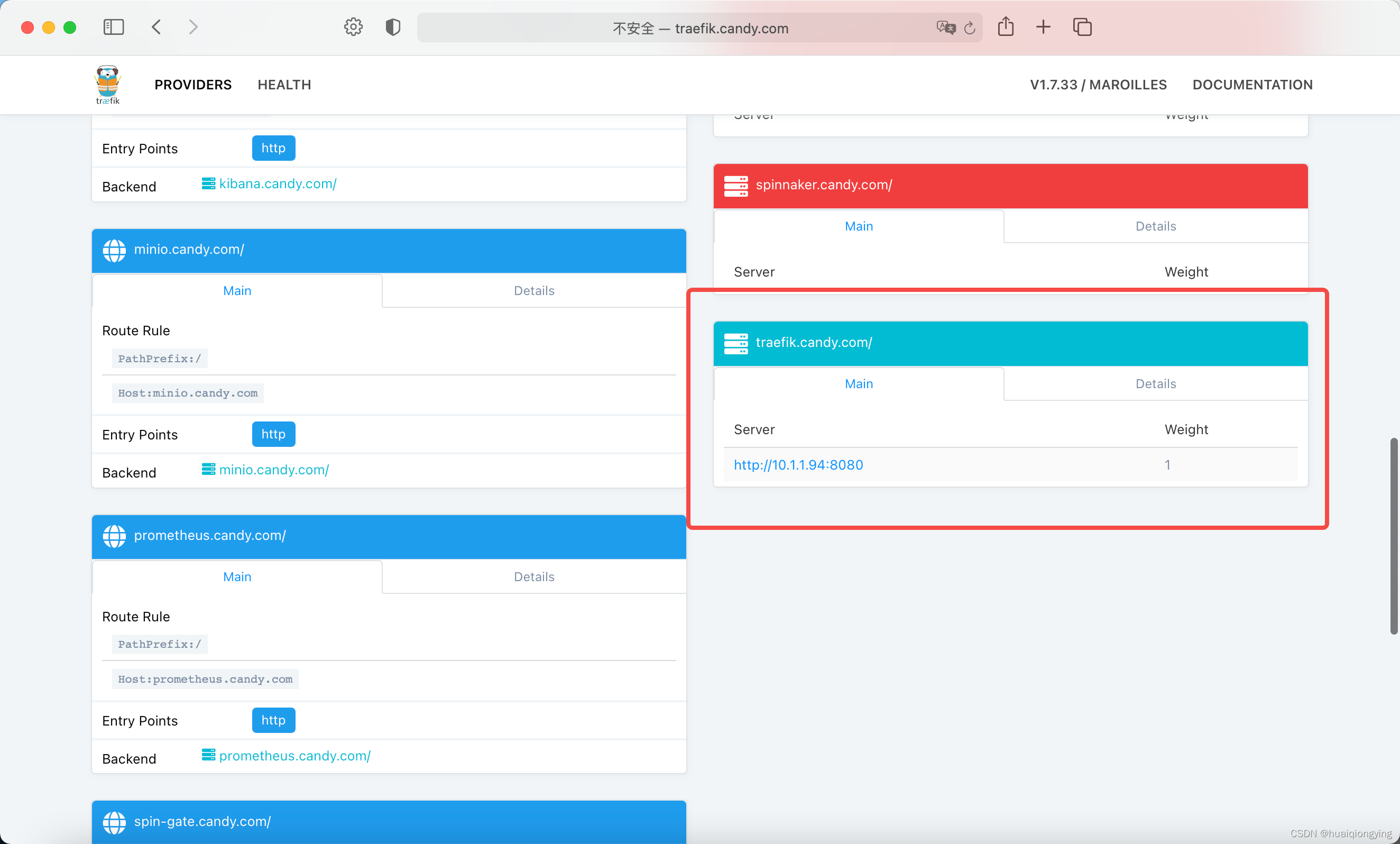1400x844 pixels.
Task: Select Details tab of minio.candy.com frontend
Action: [x=533, y=291]
